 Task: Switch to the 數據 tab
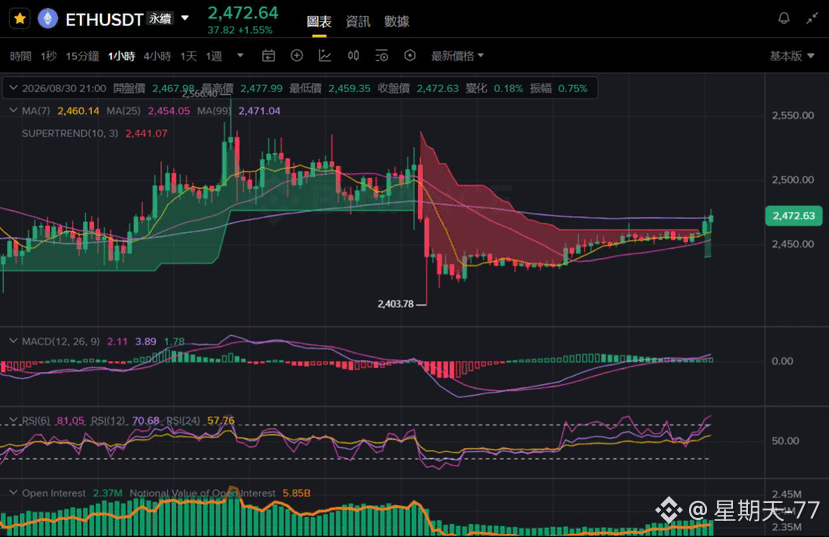397,22
